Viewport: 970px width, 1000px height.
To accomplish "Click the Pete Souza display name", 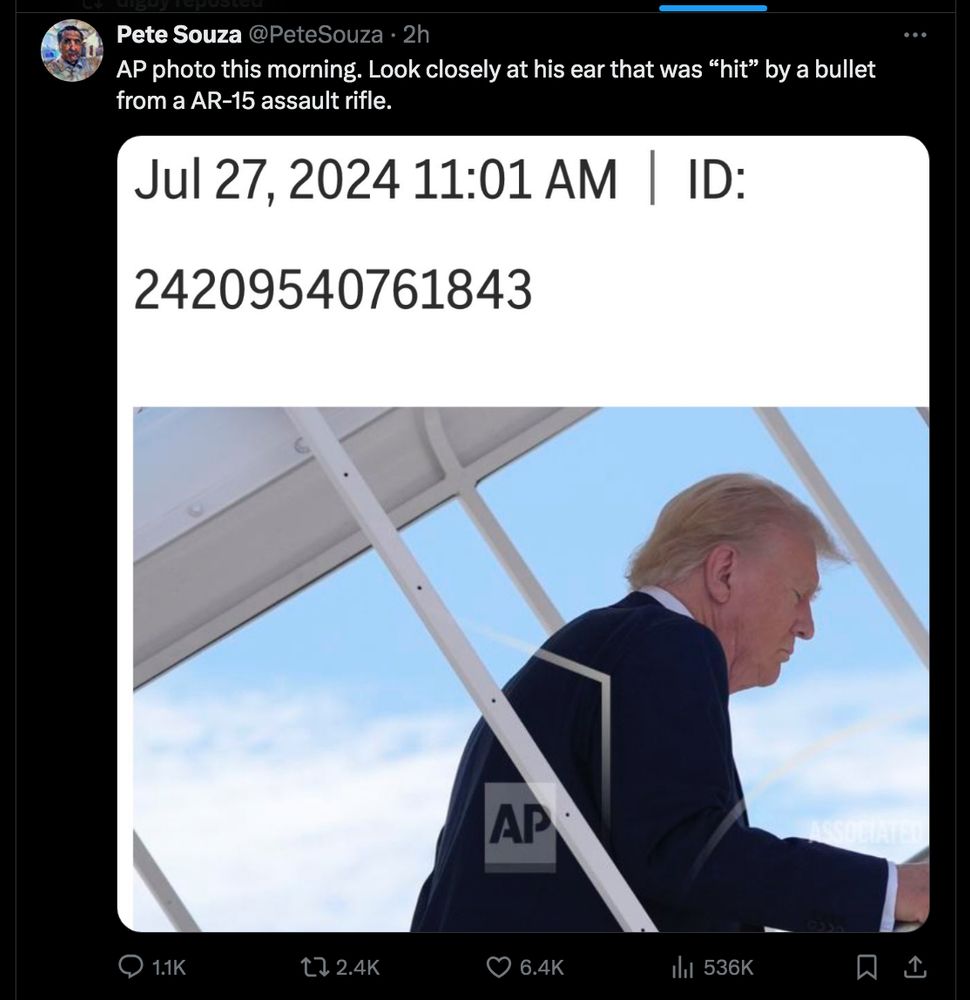I will click(x=179, y=34).
